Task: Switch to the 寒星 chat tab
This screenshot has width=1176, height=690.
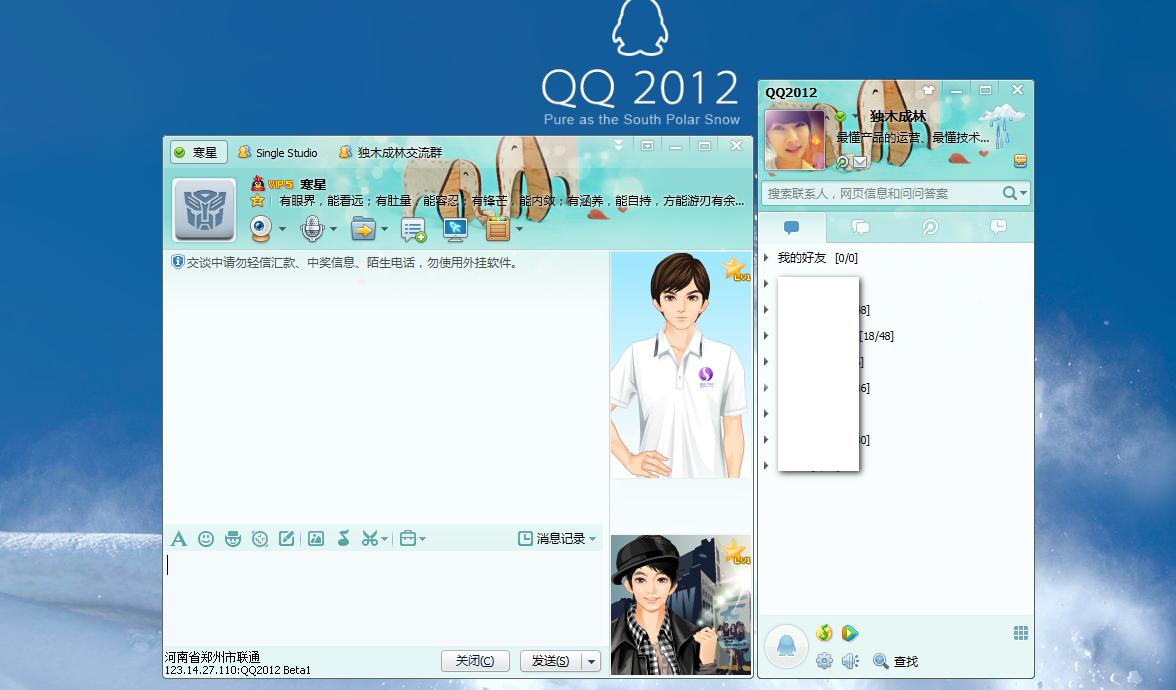Action: click(199, 152)
